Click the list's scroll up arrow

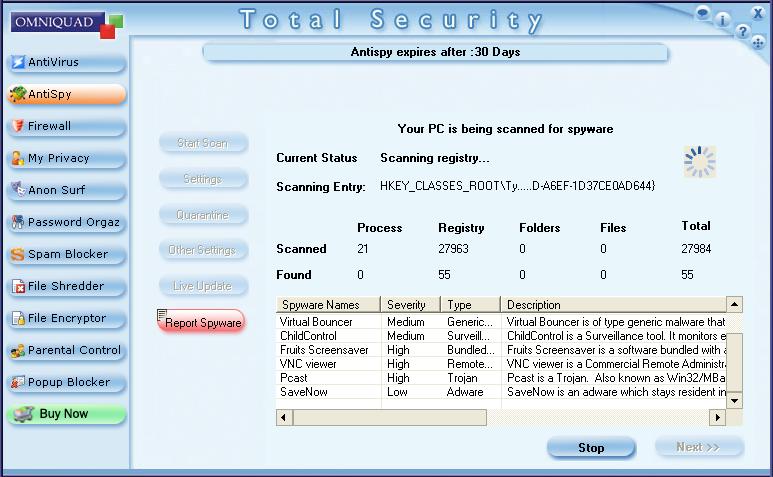click(x=735, y=305)
